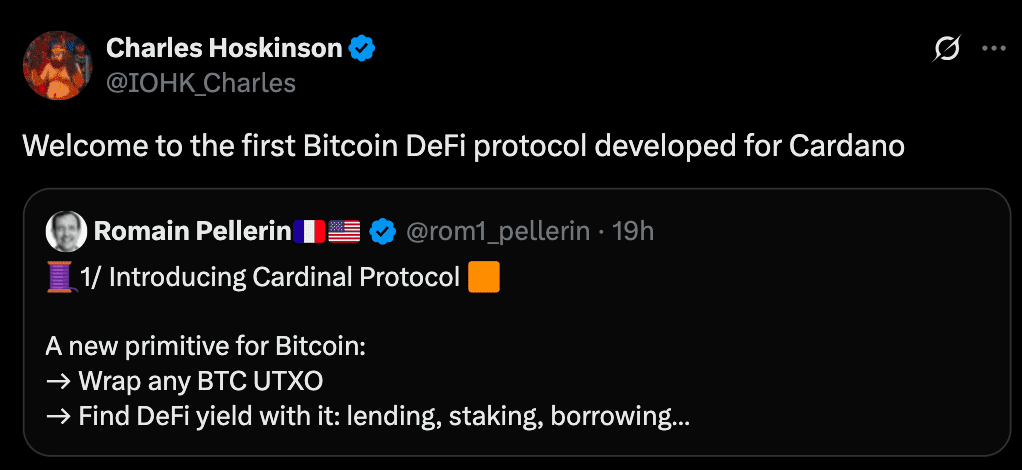Click the @IOHK_Charles handle

tap(201, 82)
